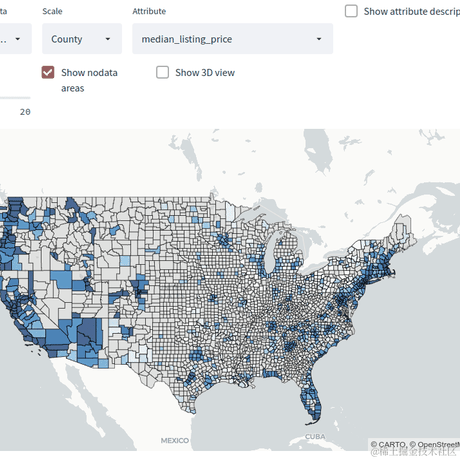
Task: Open the Scale dropdown showing County
Action: coord(82,39)
